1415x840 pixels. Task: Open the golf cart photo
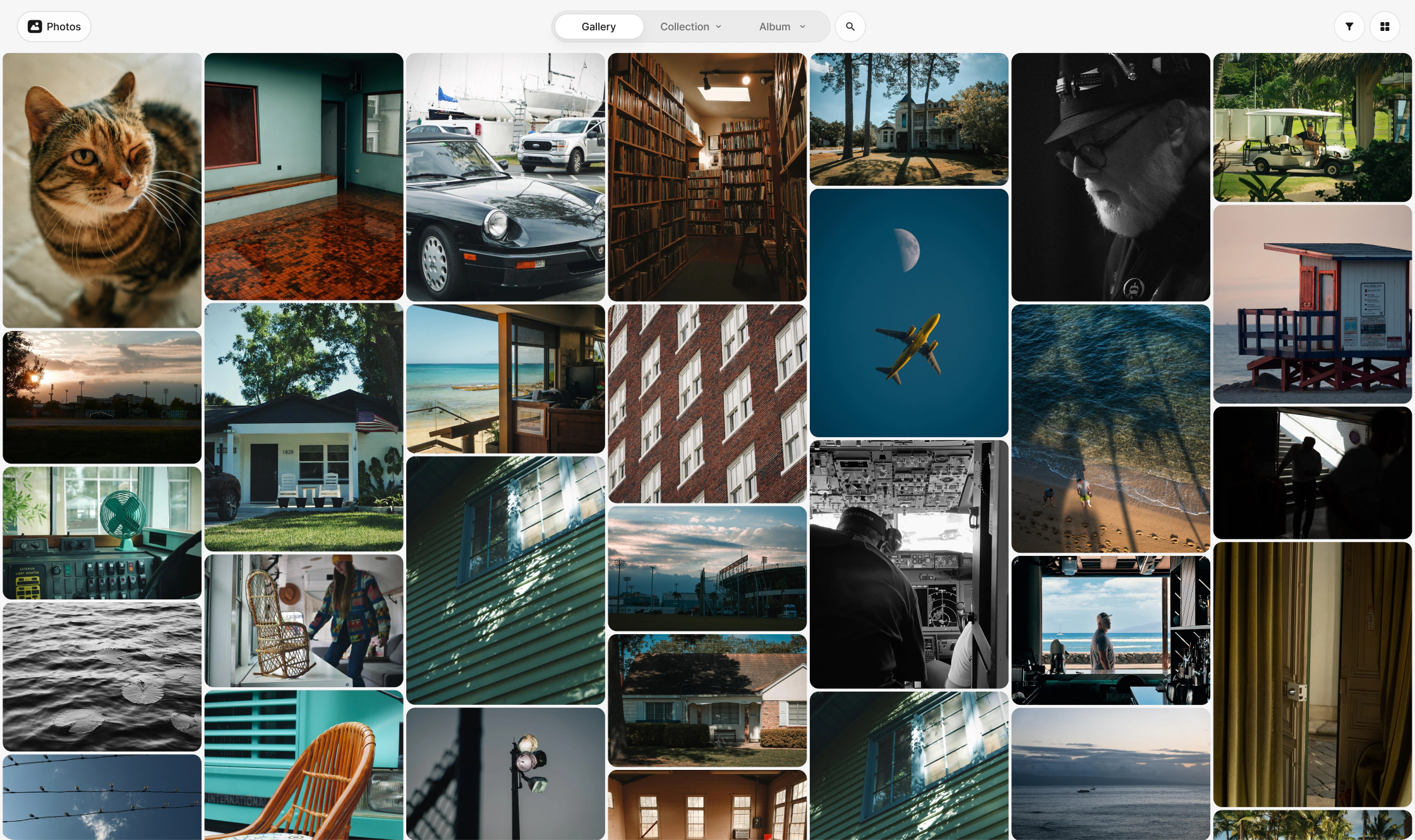[1313, 127]
